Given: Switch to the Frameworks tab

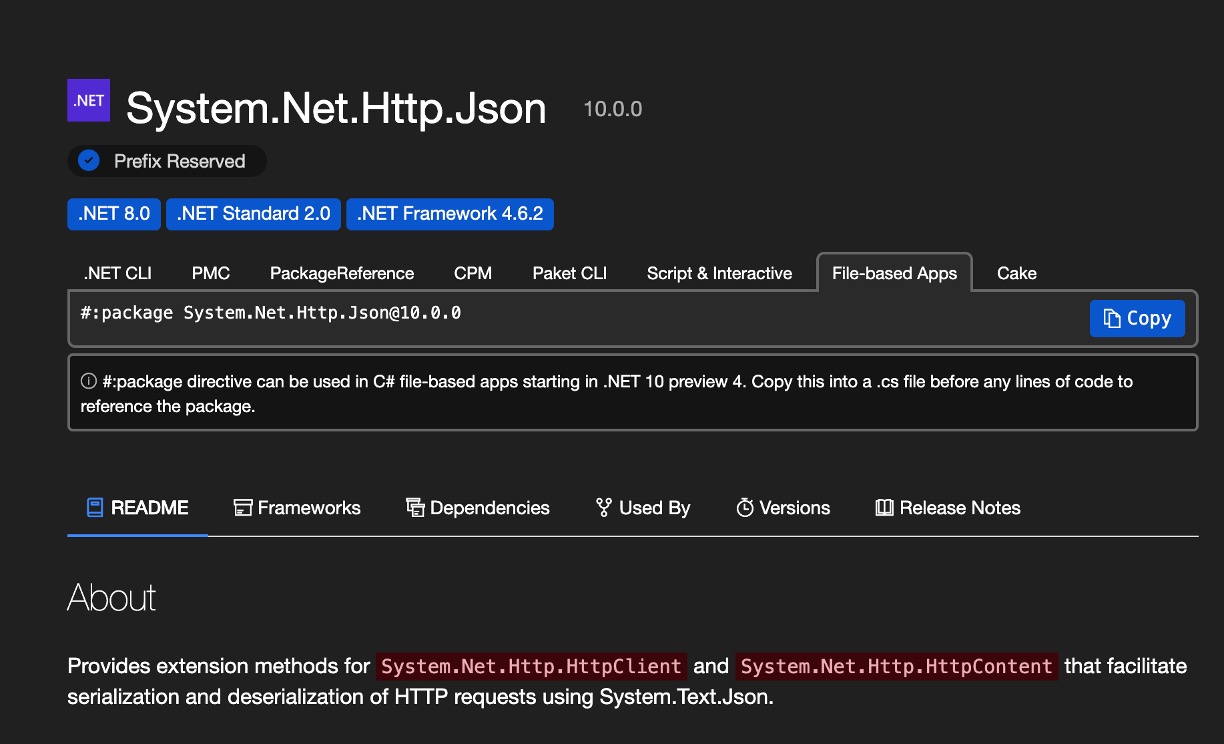Looking at the screenshot, I should (x=297, y=508).
